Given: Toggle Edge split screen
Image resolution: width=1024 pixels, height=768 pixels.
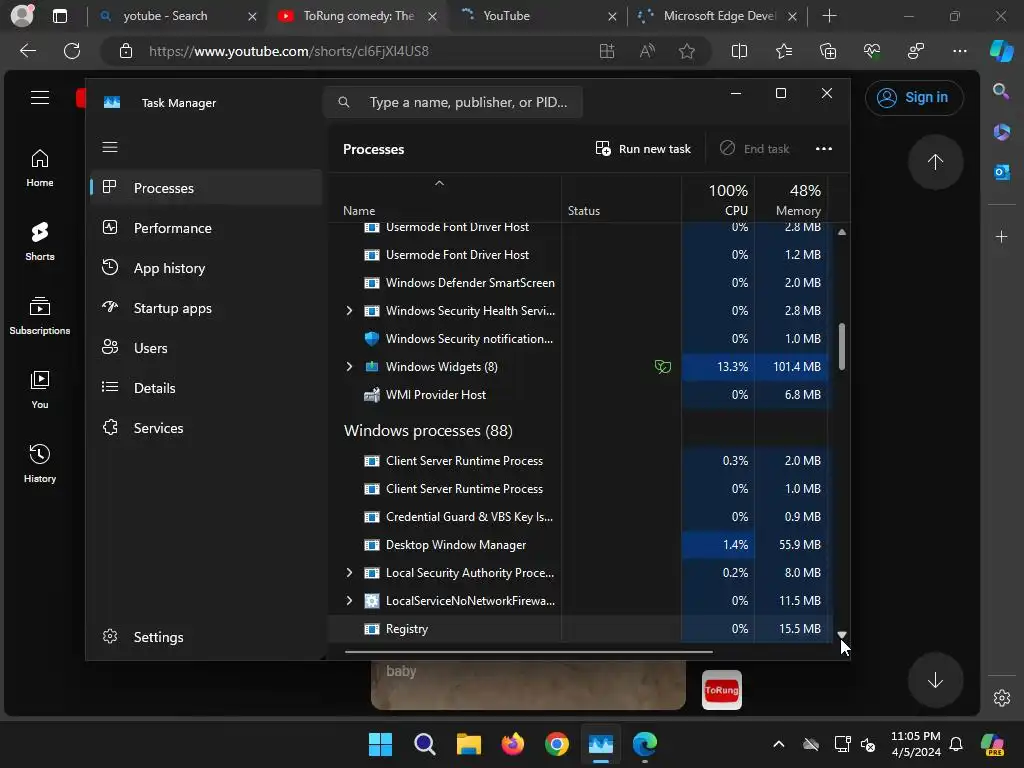Looking at the screenshot, I should [x=739, y=51].
